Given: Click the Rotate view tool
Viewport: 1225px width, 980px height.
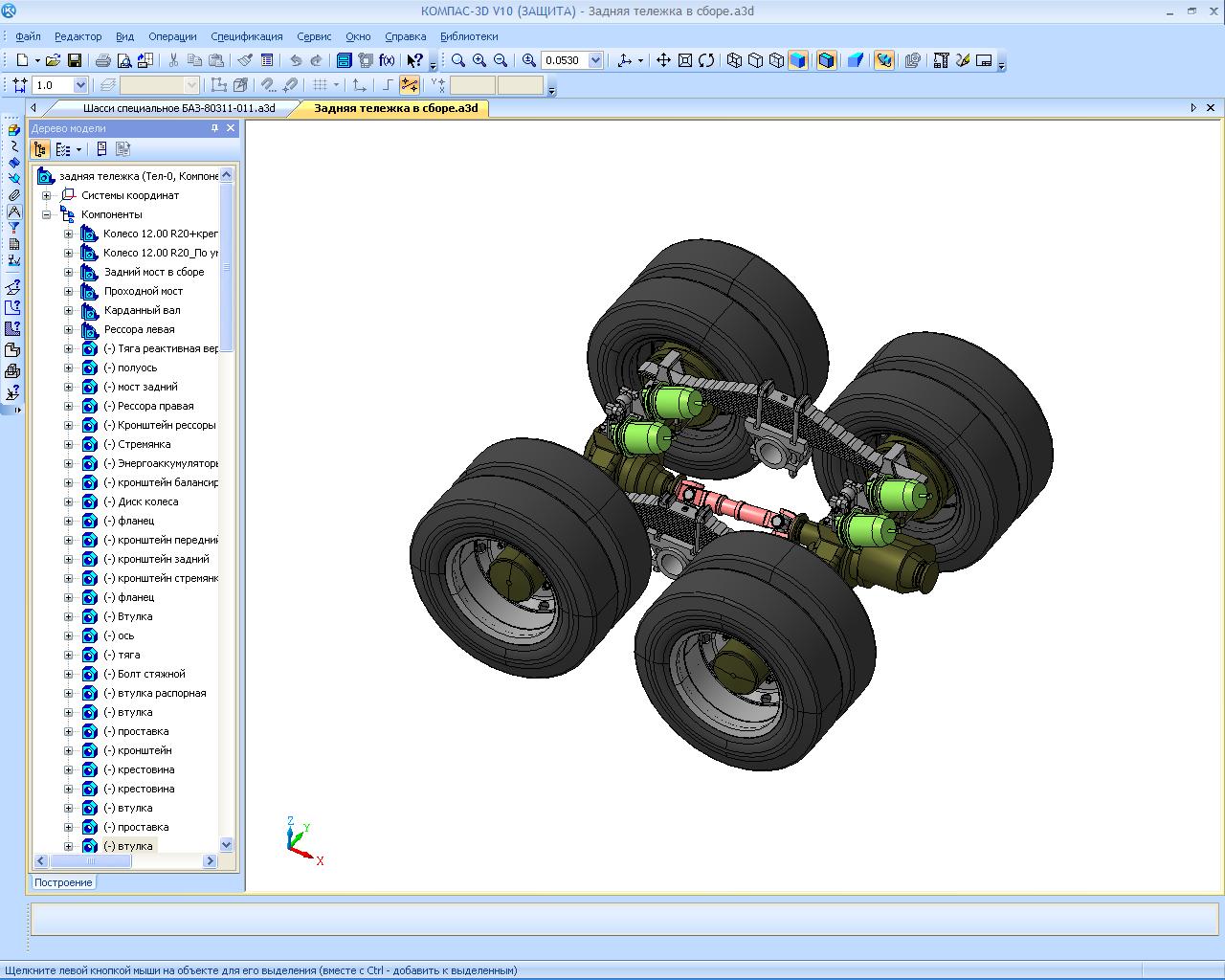Looking at the screenshot, I should (x=706, y=60).
